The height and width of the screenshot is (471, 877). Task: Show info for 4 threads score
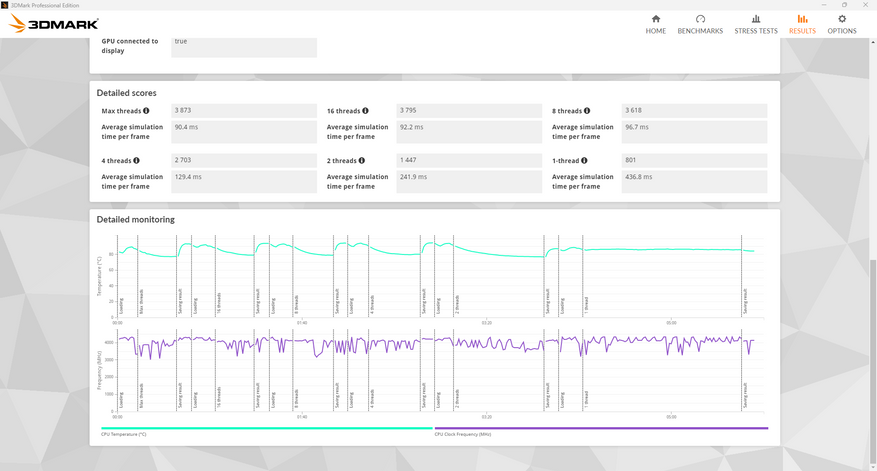[136, 161]
